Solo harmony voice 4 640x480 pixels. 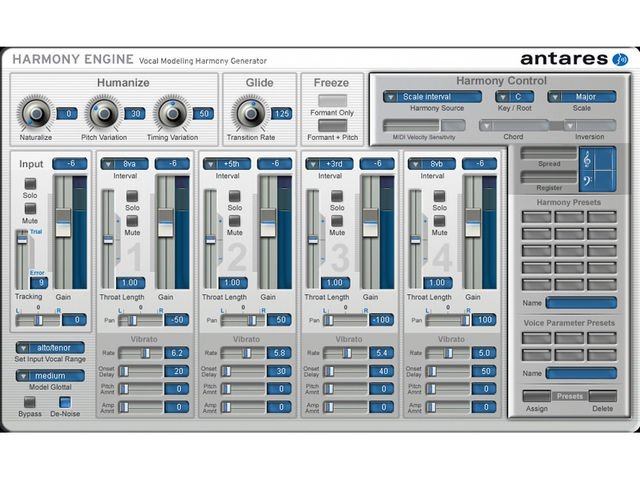[439, 196]
